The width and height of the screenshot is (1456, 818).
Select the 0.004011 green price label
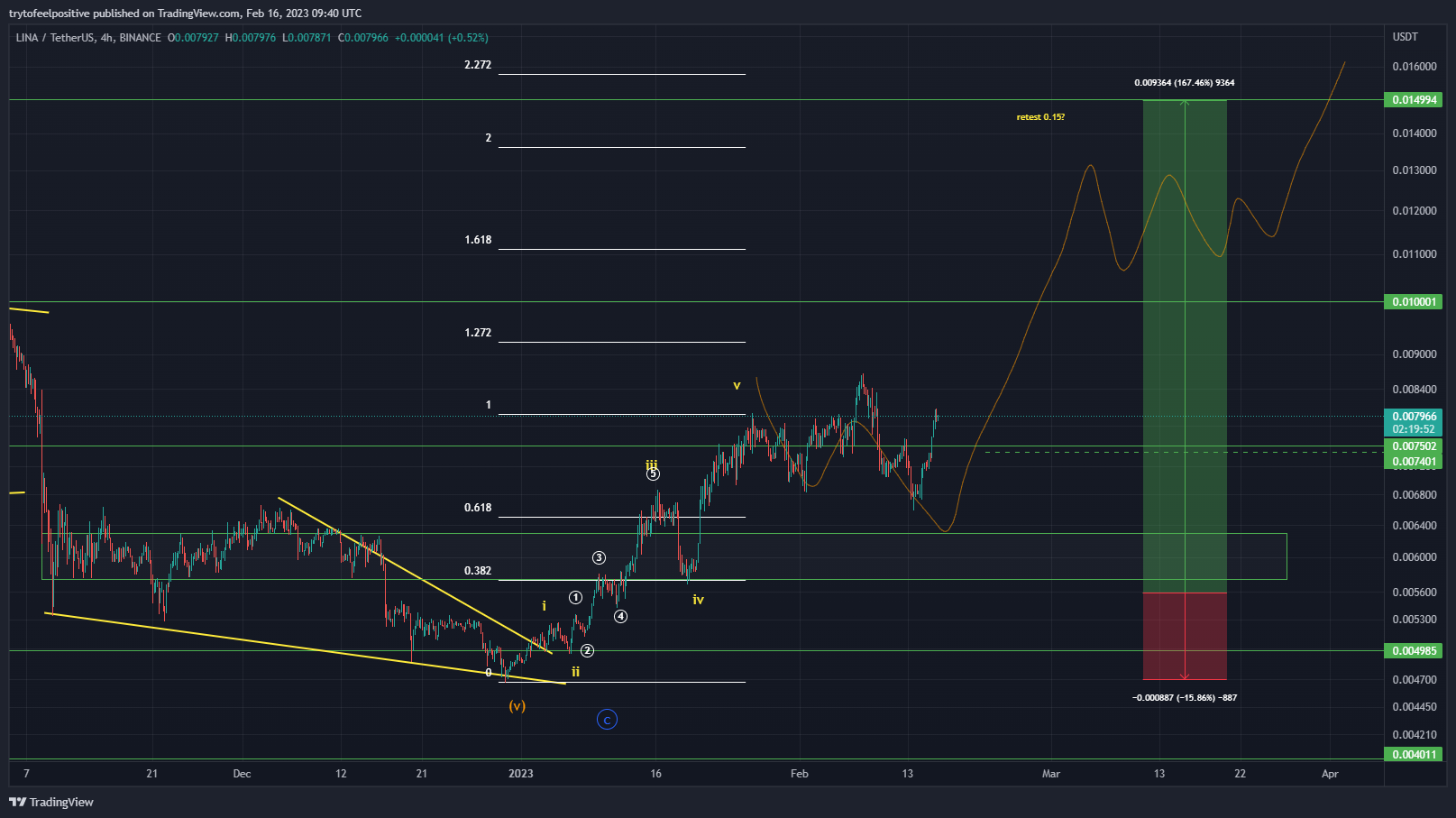(1413, 755)
